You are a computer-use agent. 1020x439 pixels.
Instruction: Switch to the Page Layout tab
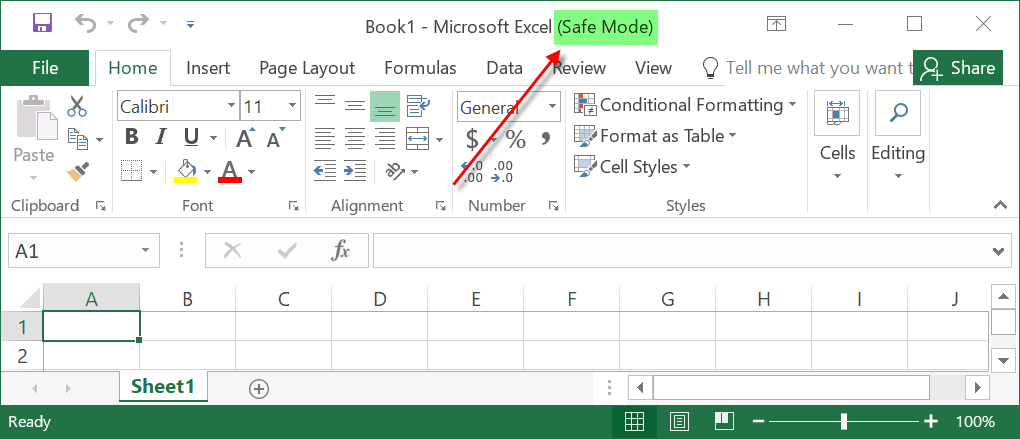tap(307, 68)
